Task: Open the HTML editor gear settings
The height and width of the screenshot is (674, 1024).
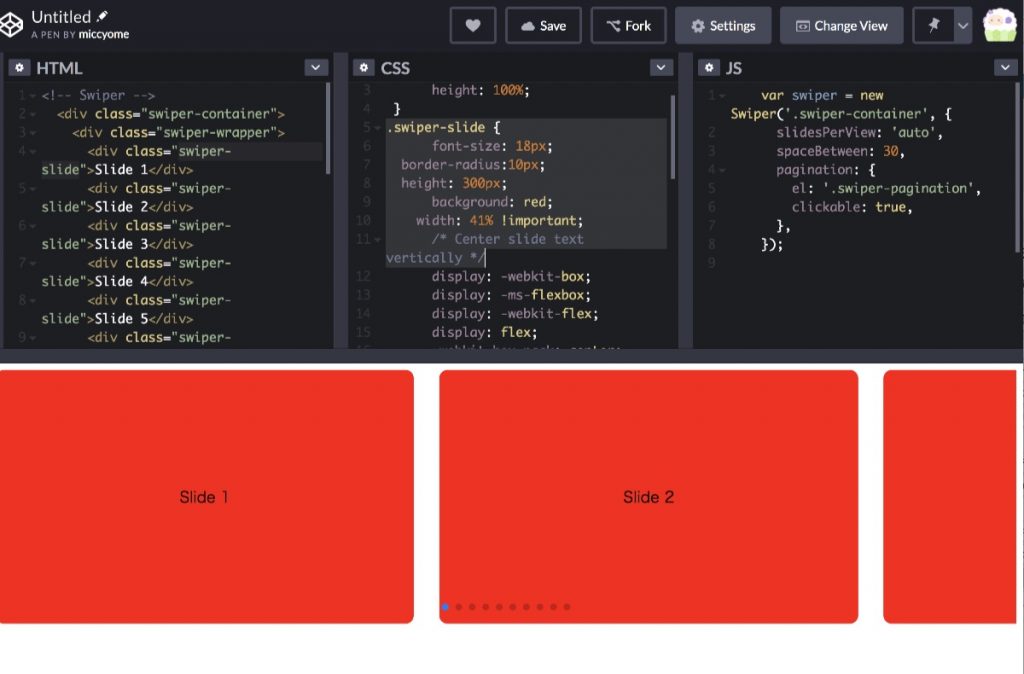Action: pyautogui.click(x=19, y=68)
